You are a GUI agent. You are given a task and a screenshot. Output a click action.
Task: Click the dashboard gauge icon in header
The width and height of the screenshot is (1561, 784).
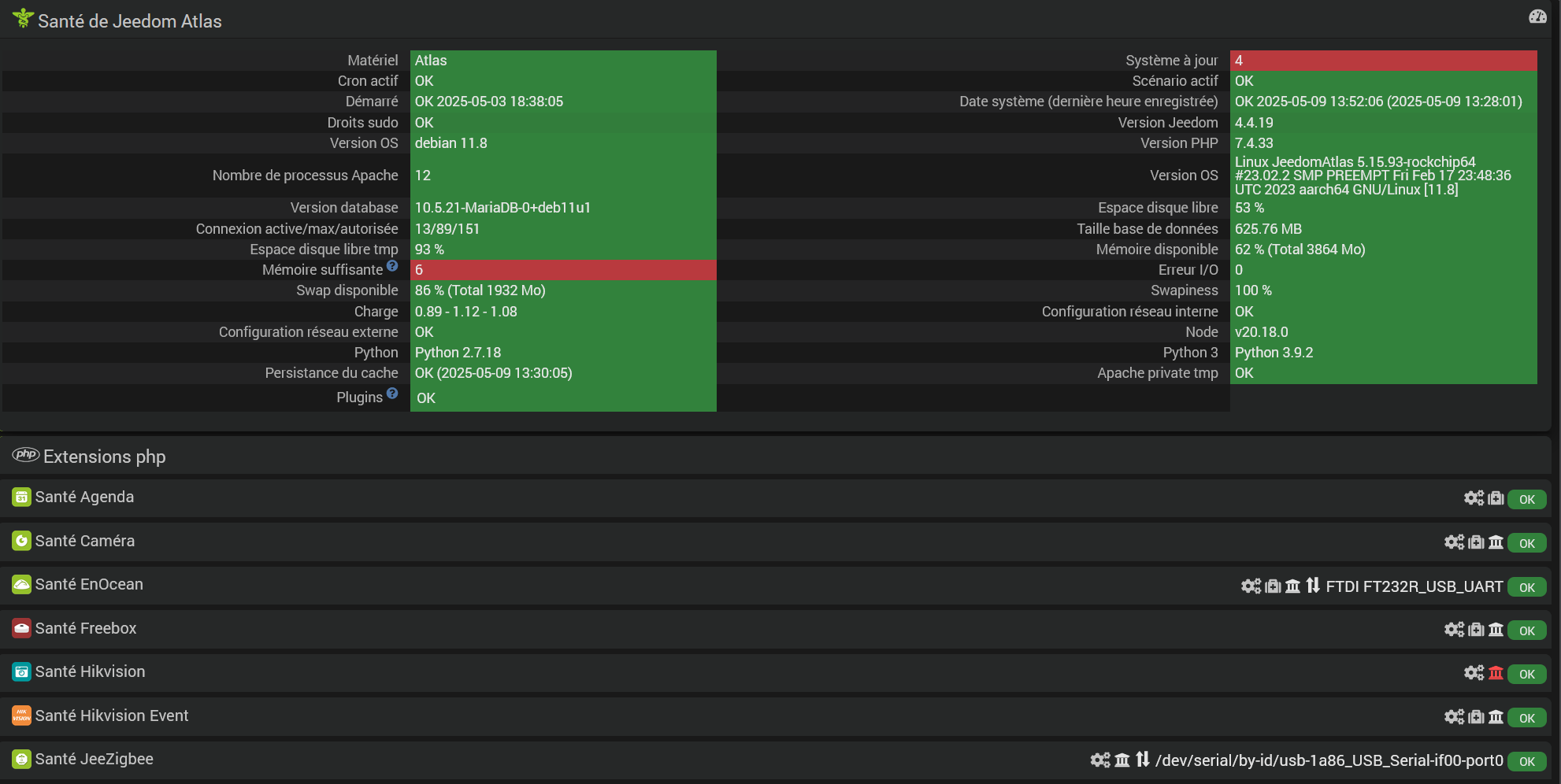pyautogui.click(x=1537, y=17)
